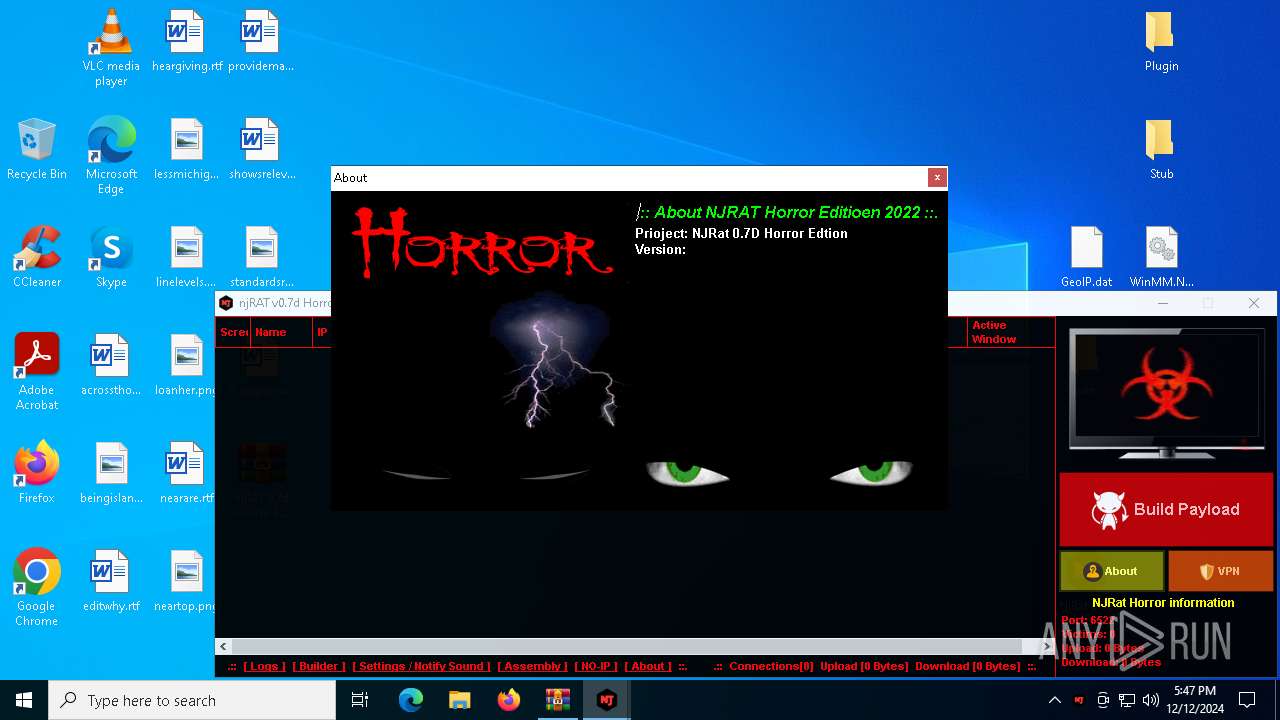Screen dimensions: 1280x720
Task: Click biohazard monitor preview in njRAT
Action: (1165, 394)
